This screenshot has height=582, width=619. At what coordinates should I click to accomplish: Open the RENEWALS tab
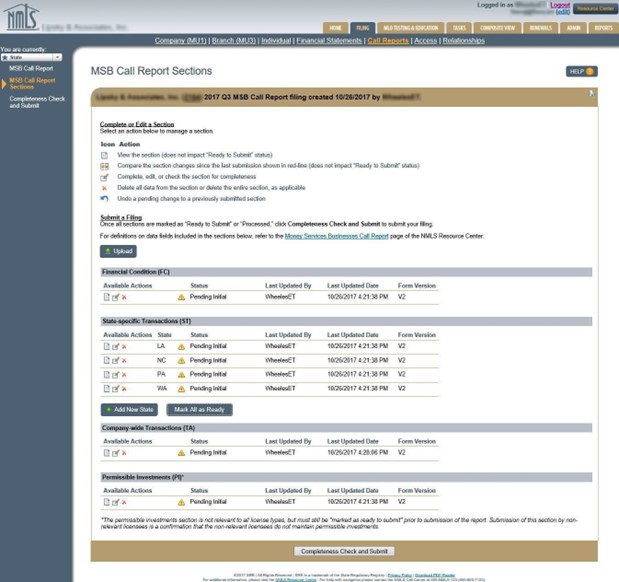point(540,28)
